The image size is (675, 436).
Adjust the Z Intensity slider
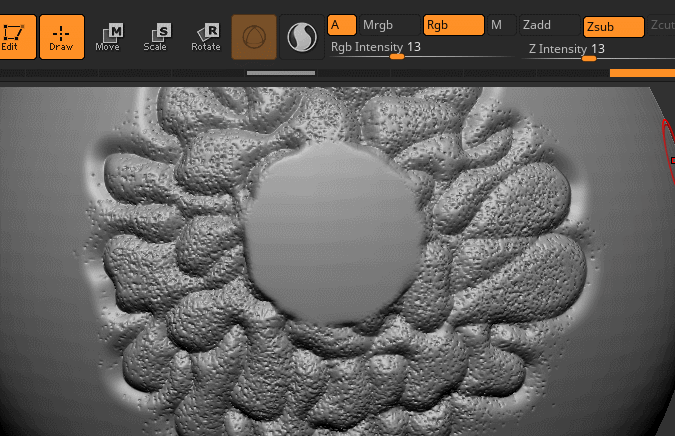point(598,51)
